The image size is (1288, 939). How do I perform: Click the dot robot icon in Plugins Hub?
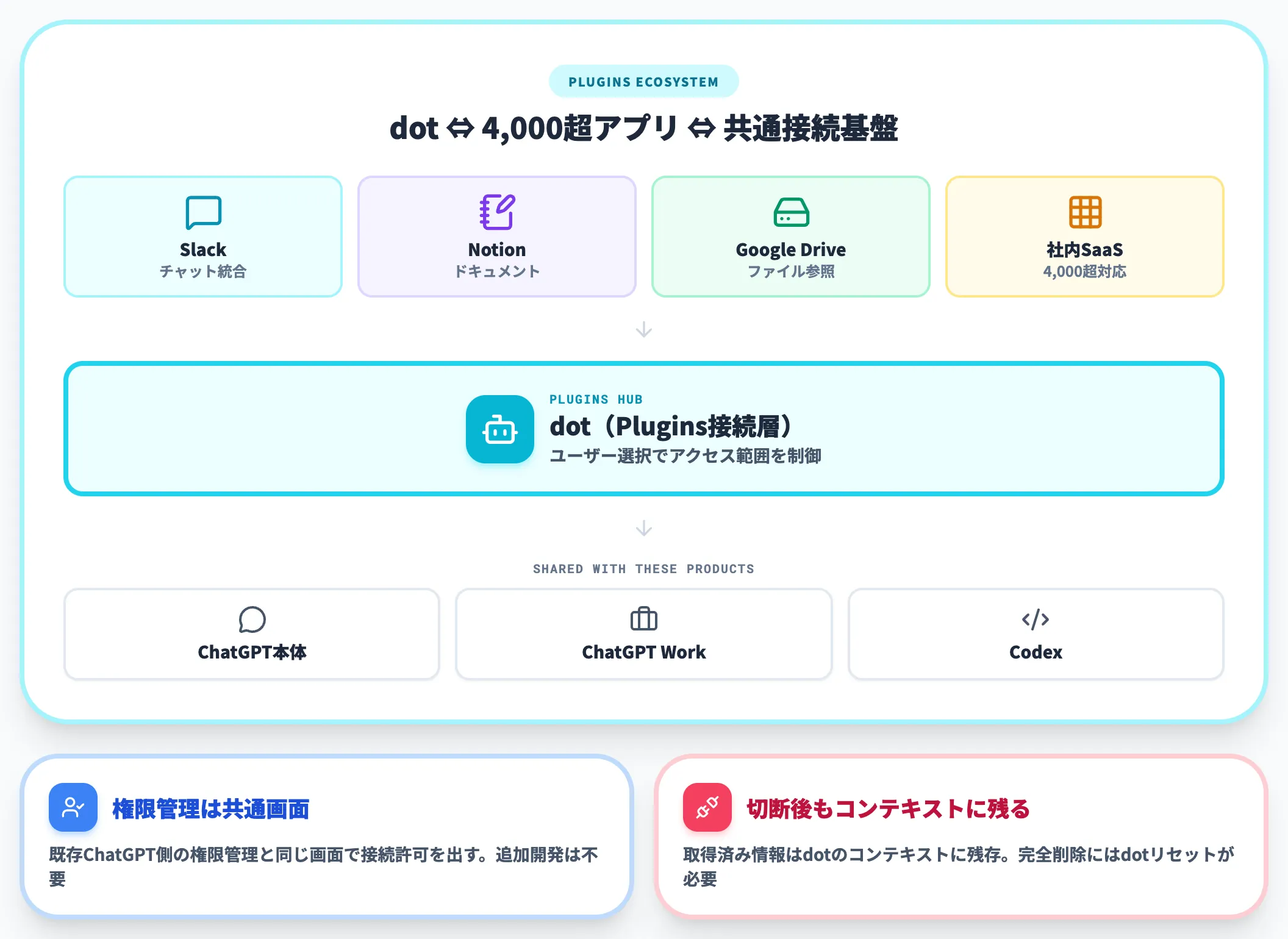pos(500,429)
